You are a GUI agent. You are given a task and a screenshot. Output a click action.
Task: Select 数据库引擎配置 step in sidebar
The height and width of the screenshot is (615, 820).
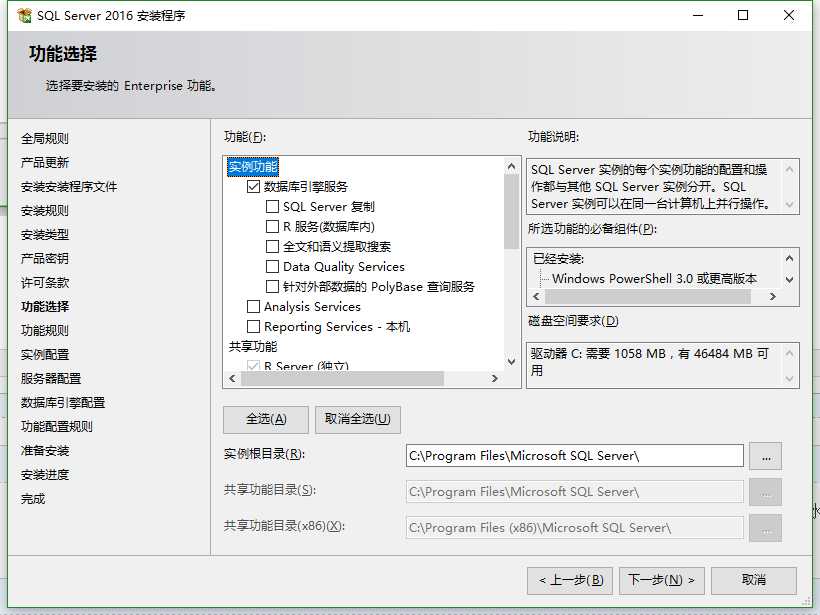pos(63,403)
